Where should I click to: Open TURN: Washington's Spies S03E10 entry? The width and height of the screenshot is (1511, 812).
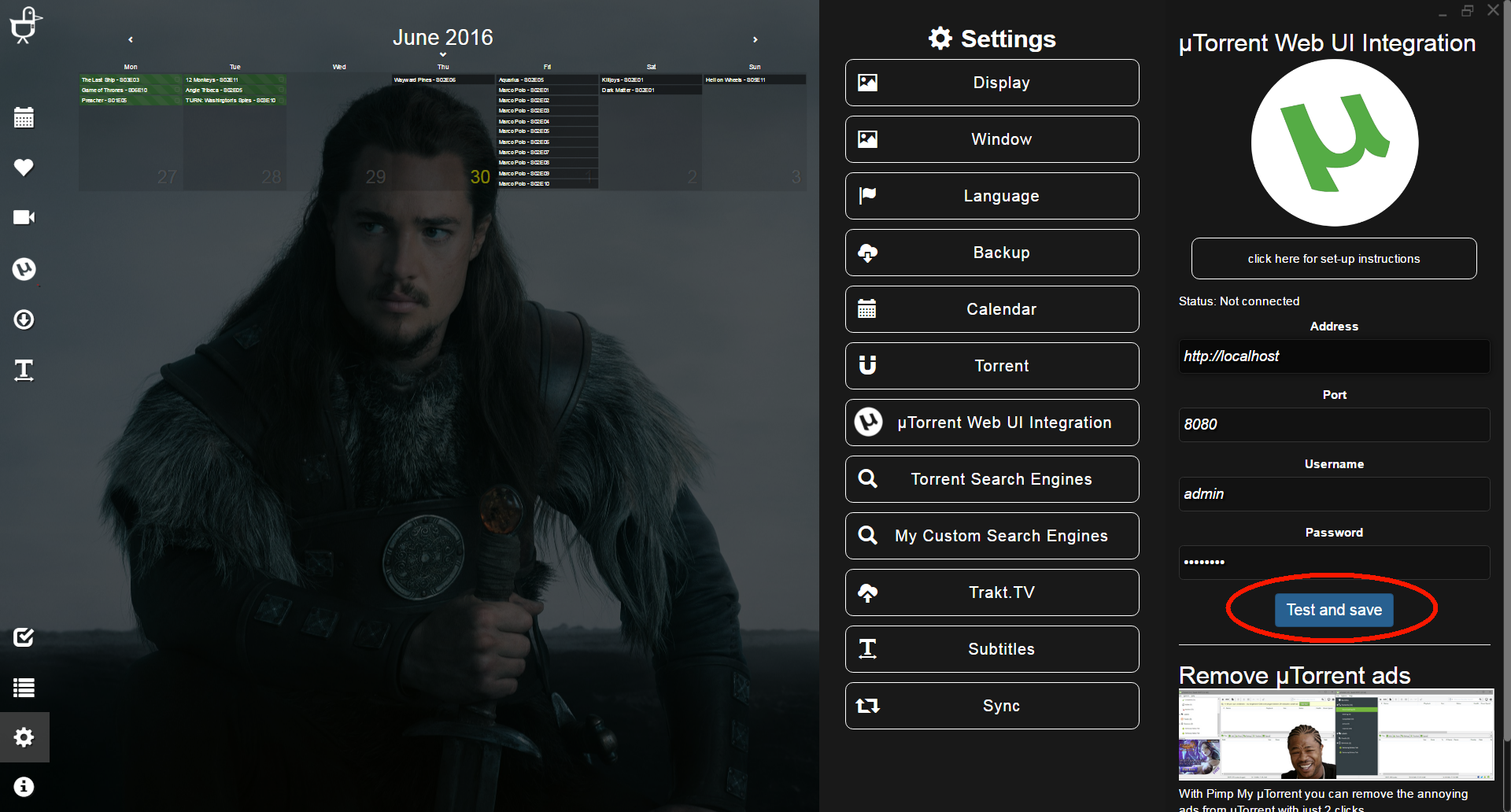[x=235, y=100]
